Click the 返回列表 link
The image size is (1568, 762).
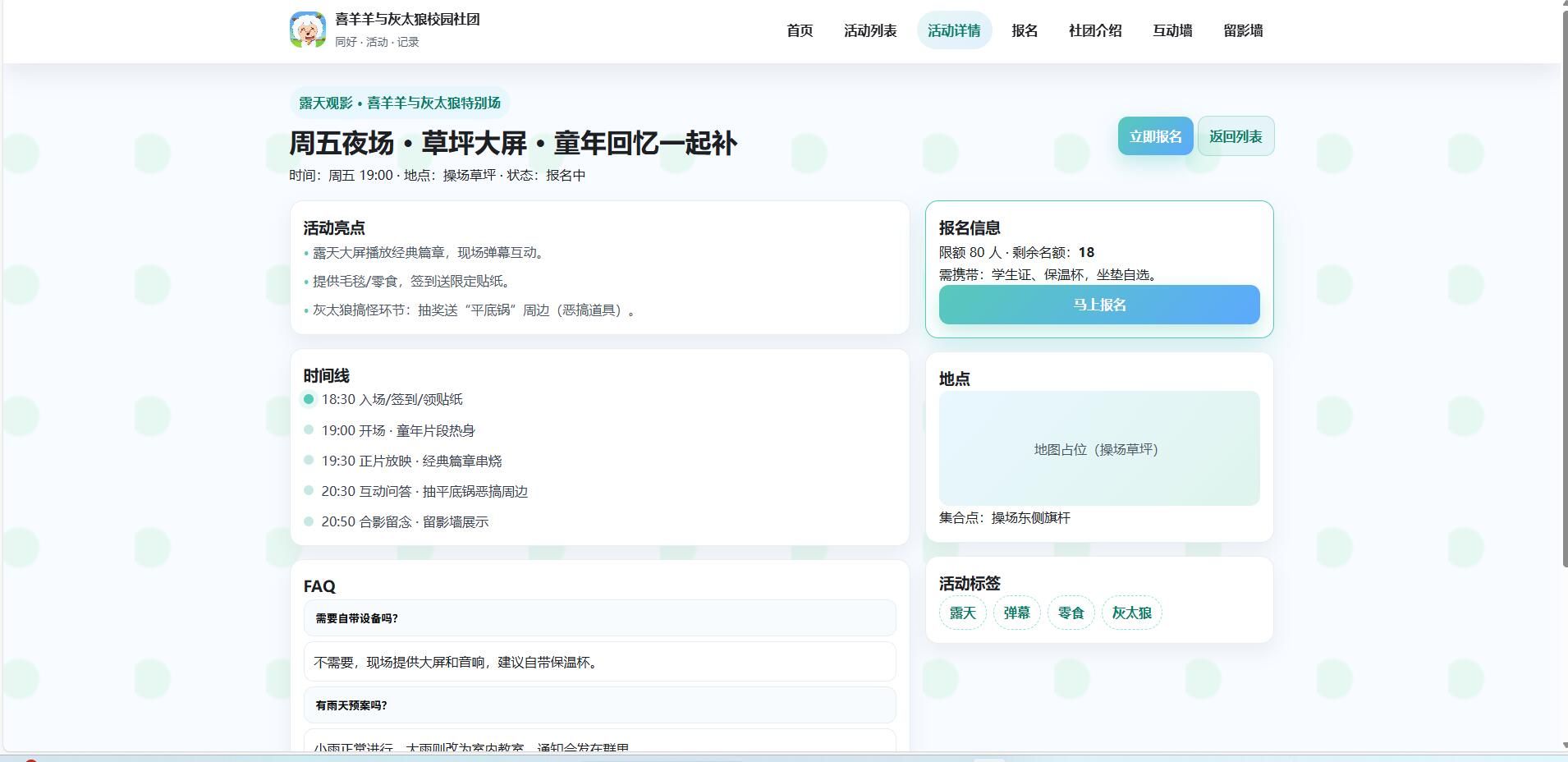coord(1236,135)
